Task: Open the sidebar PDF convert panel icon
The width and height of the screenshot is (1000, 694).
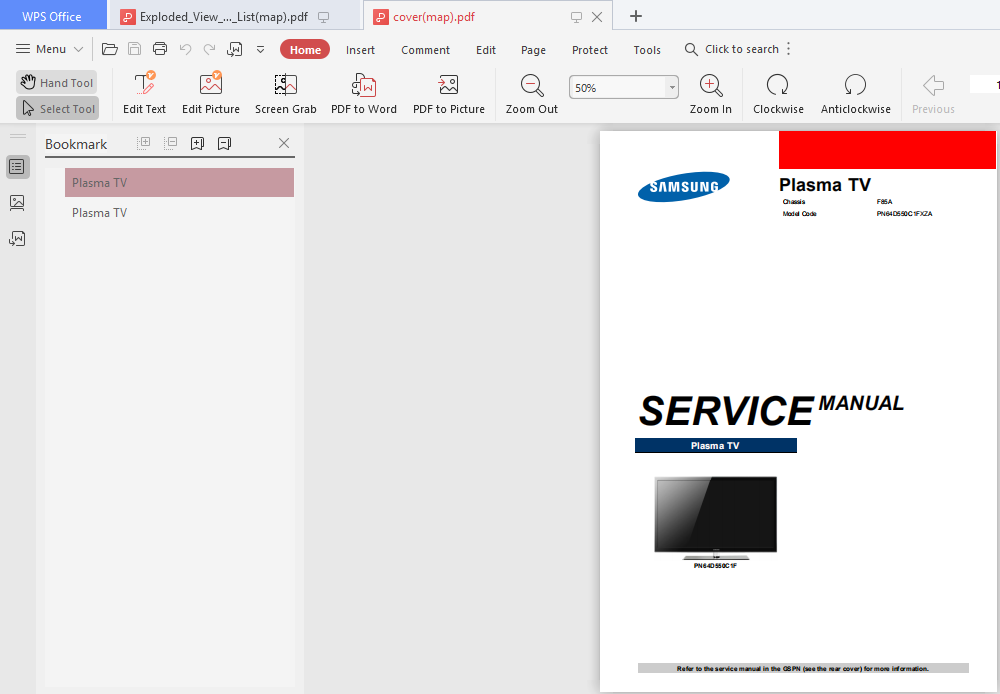Action: (x=17, y=239)
